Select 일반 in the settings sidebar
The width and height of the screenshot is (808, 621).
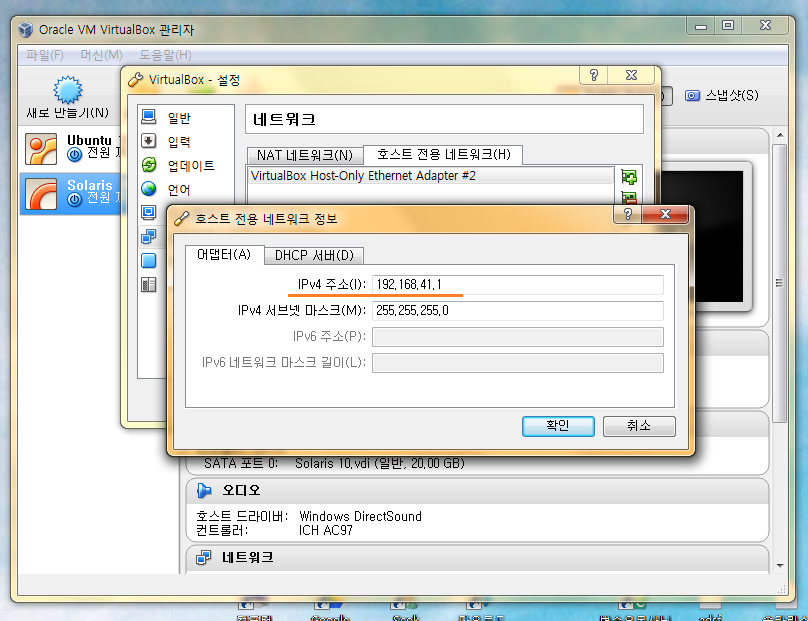click(x=179, y=118)
